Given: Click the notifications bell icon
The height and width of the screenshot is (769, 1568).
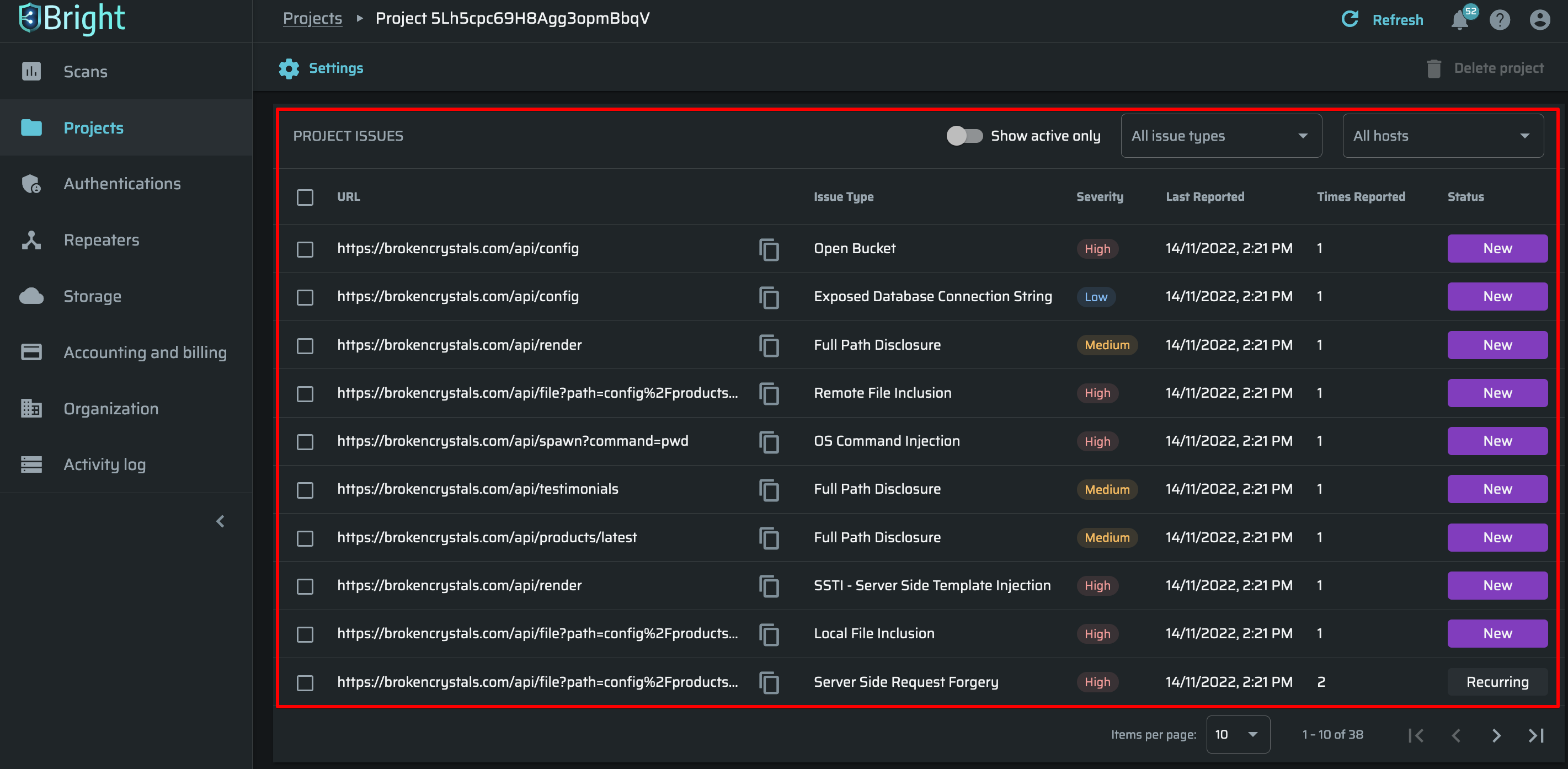Looking at the screenshot, I should point(1460,20).
